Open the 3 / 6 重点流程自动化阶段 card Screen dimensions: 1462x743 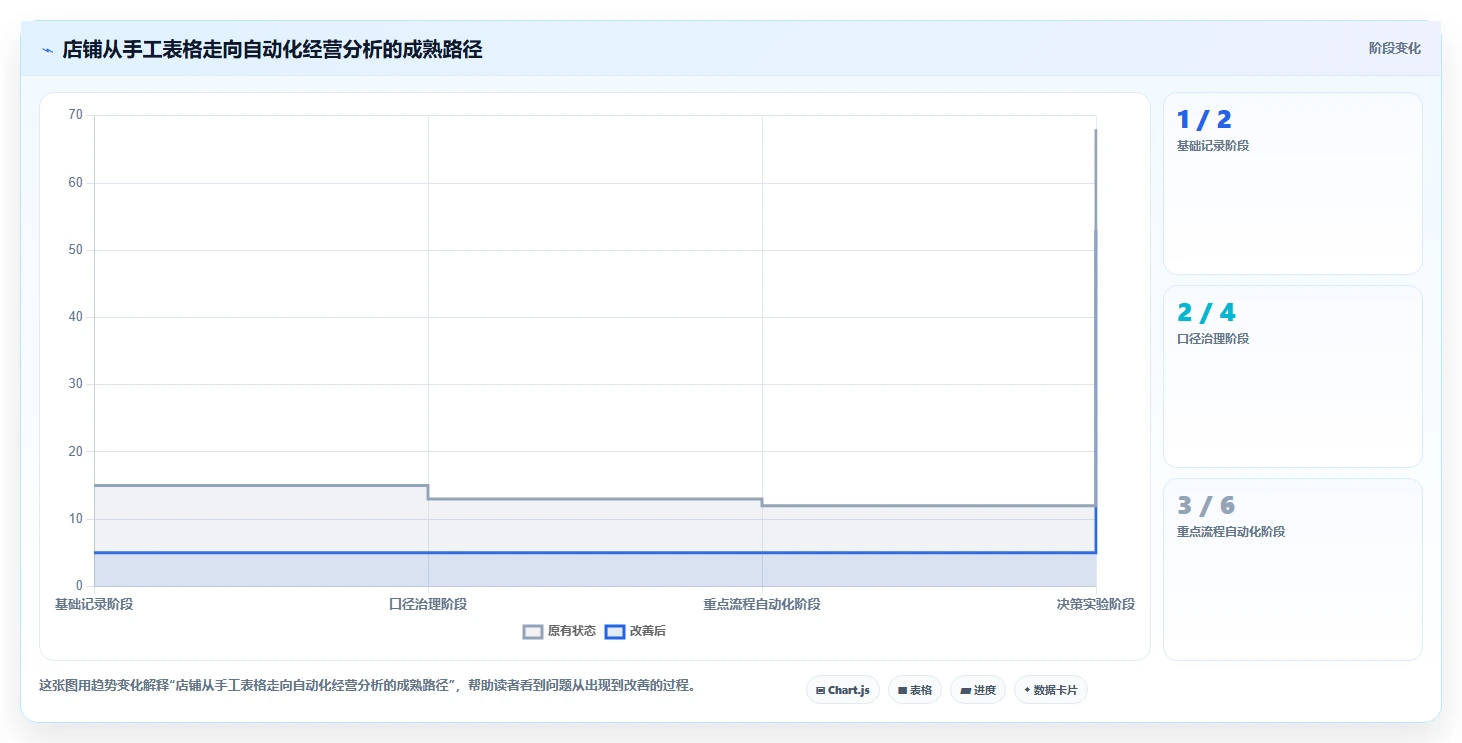coord(1292,569)
